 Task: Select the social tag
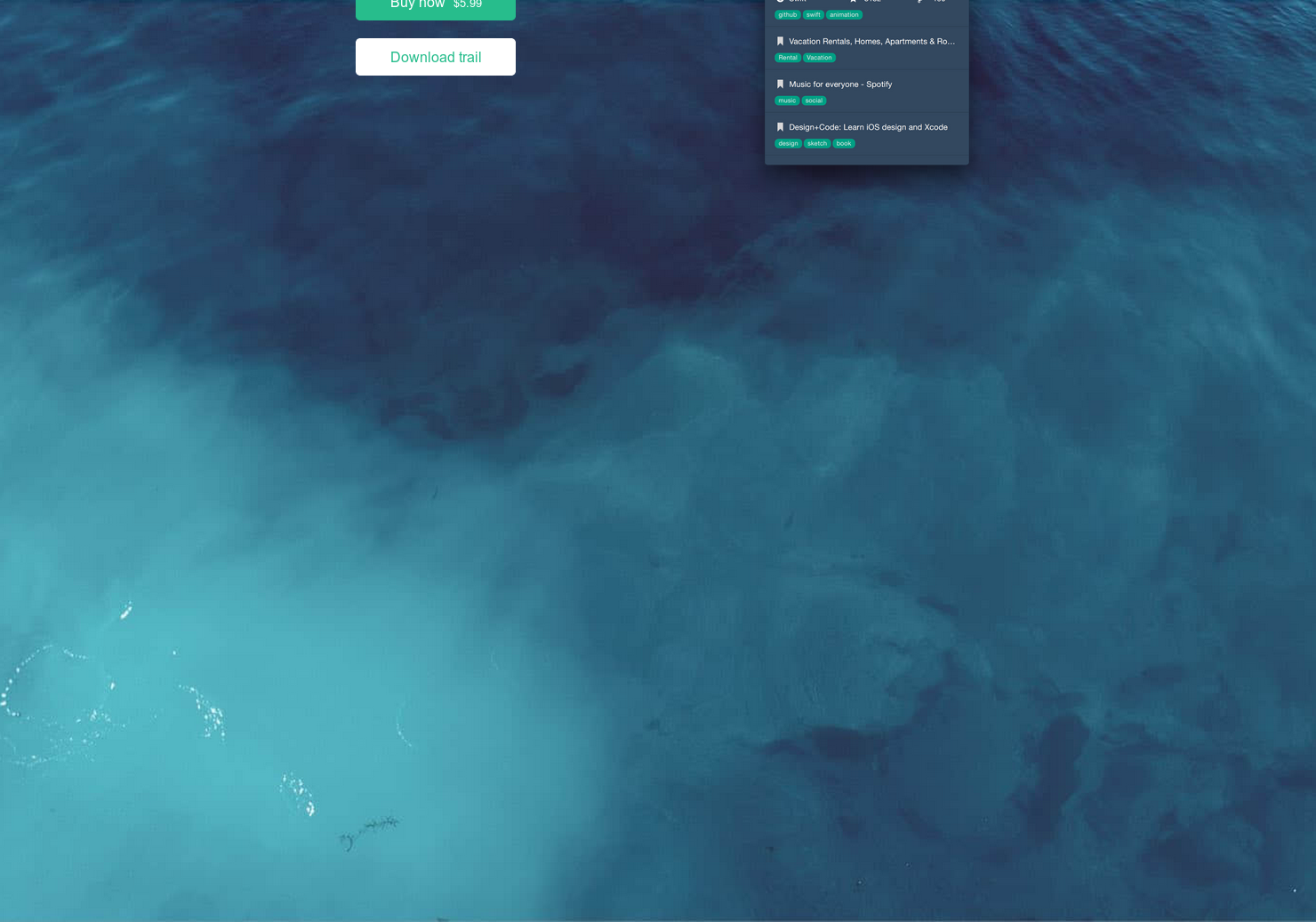814,100
